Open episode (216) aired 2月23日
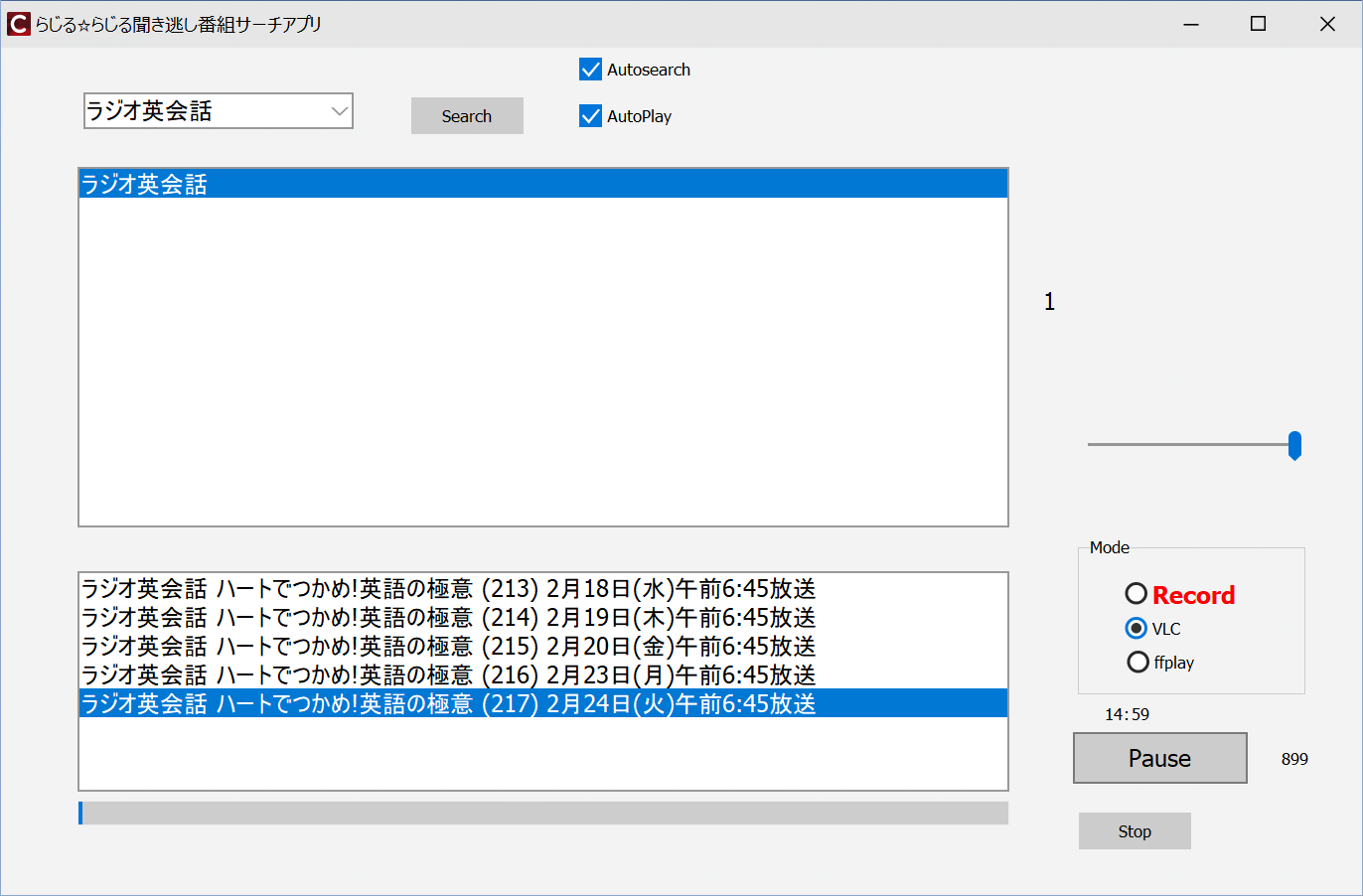 tap(448, 675)
